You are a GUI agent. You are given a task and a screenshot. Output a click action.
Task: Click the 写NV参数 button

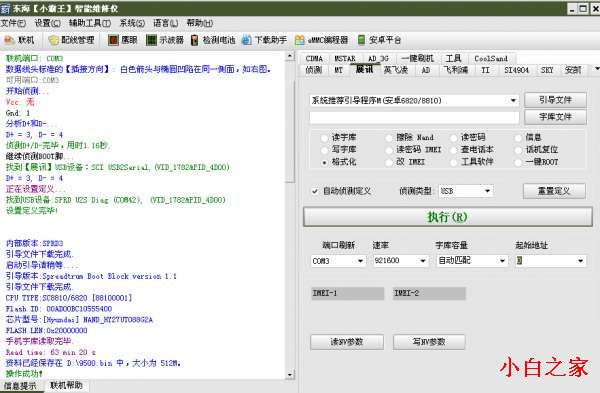(429, 342)
